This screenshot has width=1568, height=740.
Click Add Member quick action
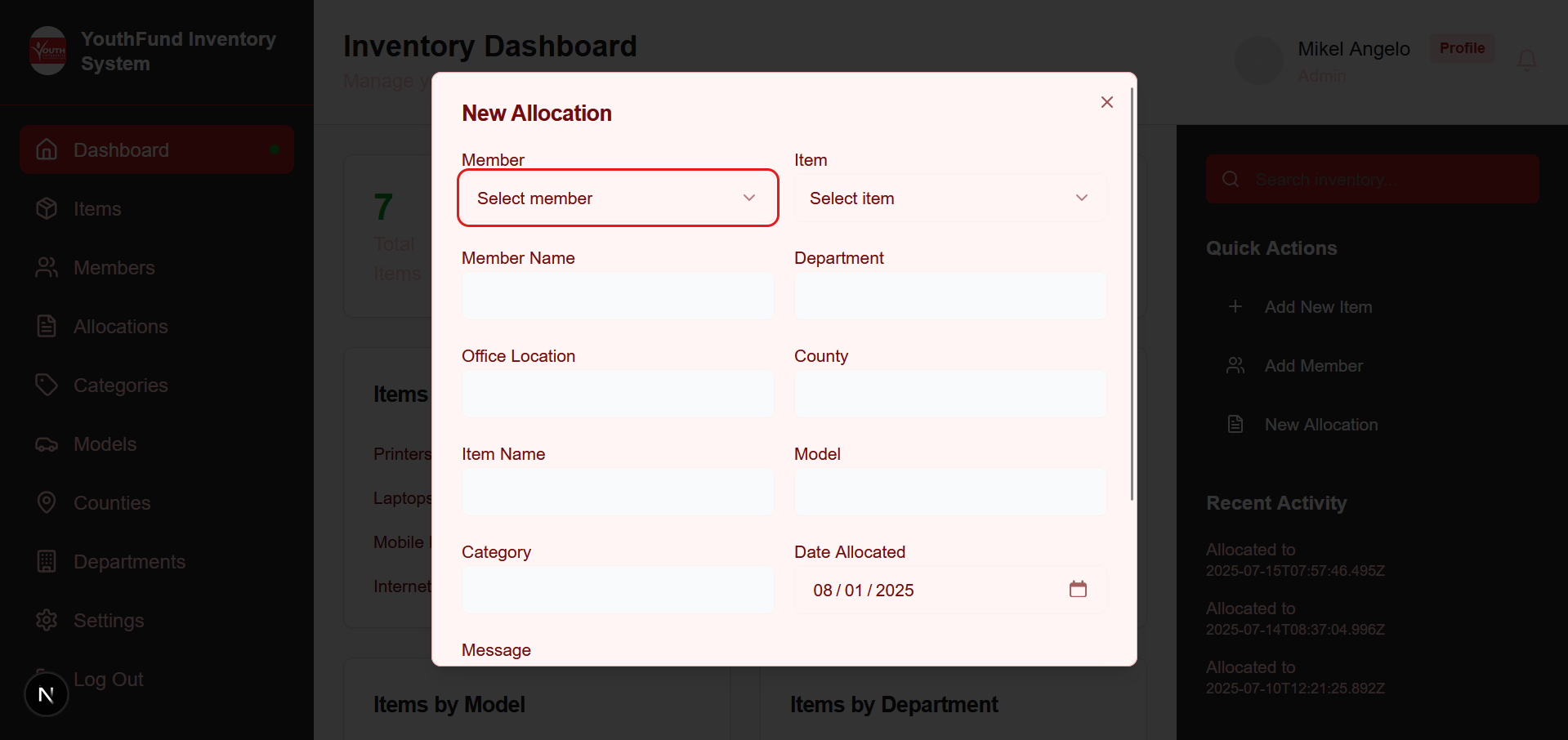point(1373,366)
